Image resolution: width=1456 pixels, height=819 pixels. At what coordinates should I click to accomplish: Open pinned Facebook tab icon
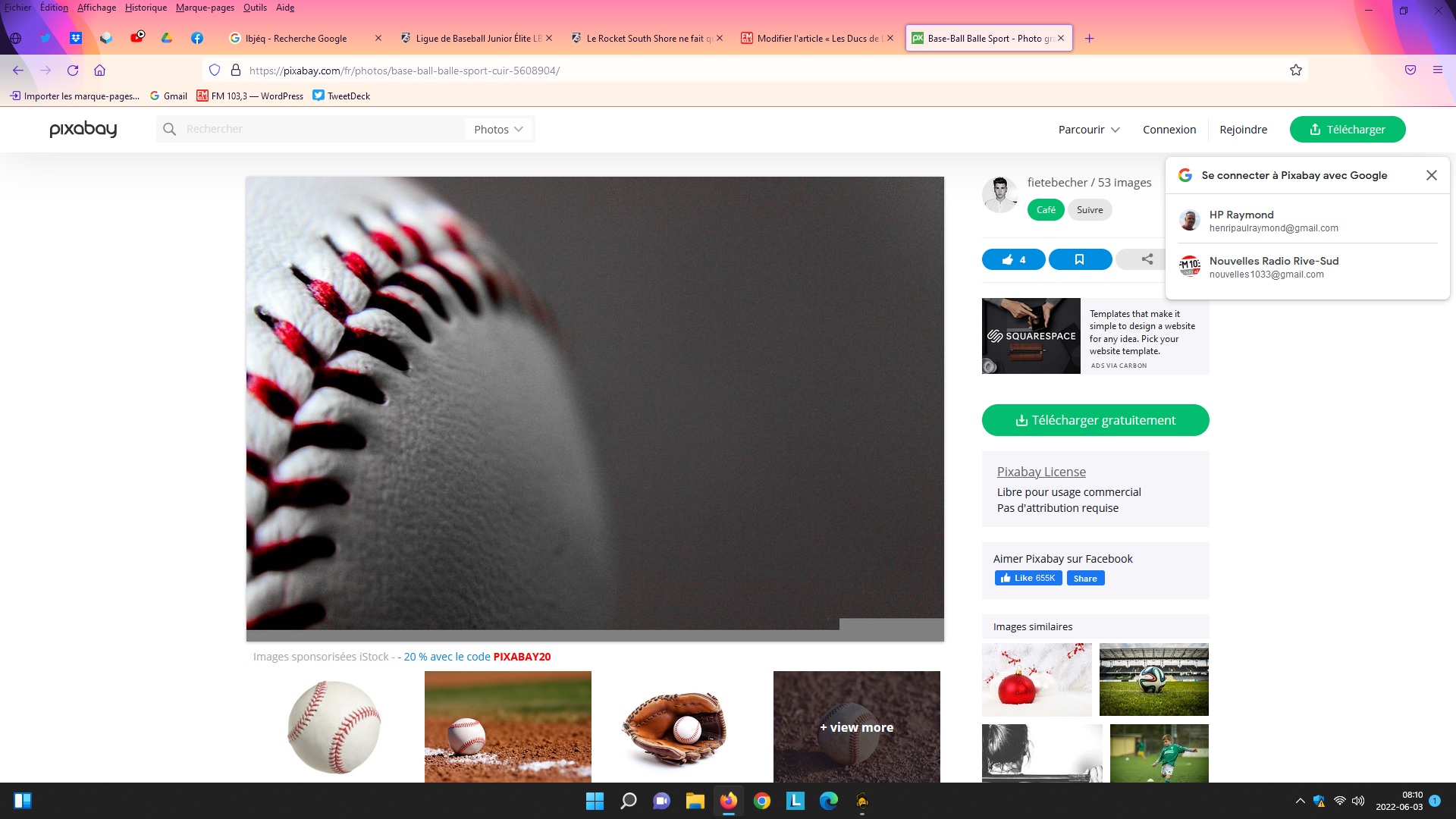click(196, 38)
